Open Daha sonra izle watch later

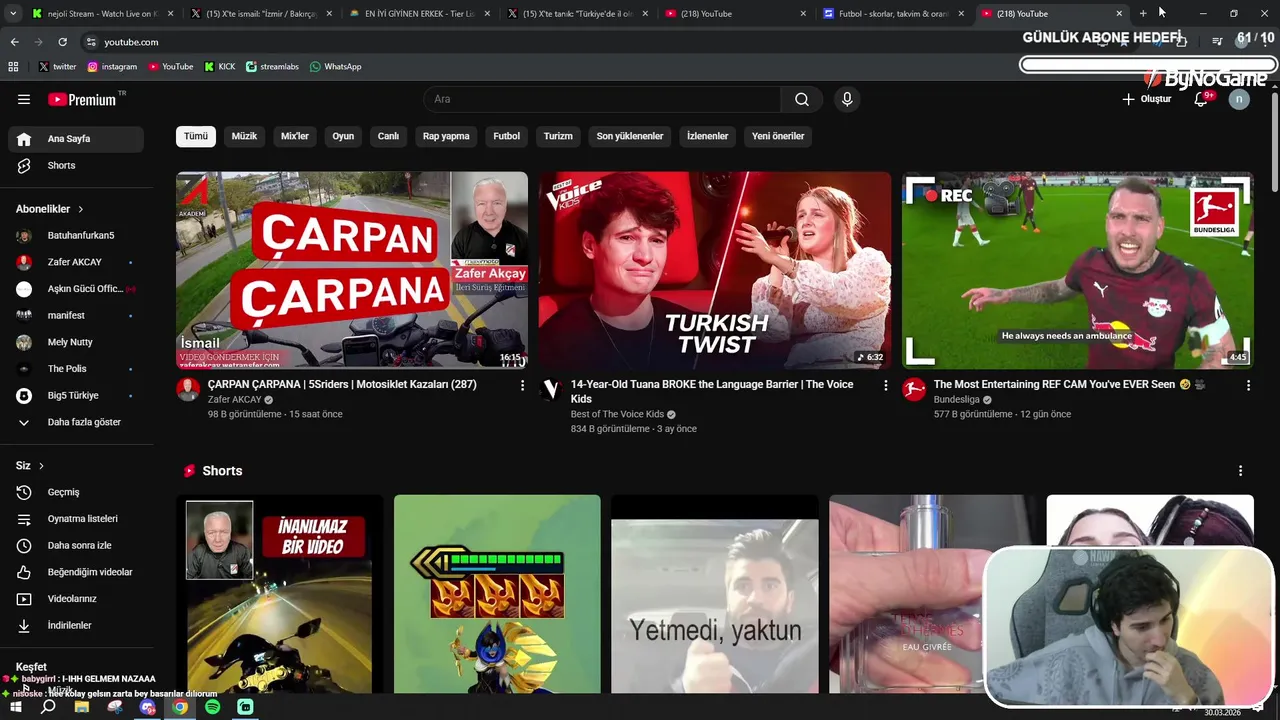(76, 545)
